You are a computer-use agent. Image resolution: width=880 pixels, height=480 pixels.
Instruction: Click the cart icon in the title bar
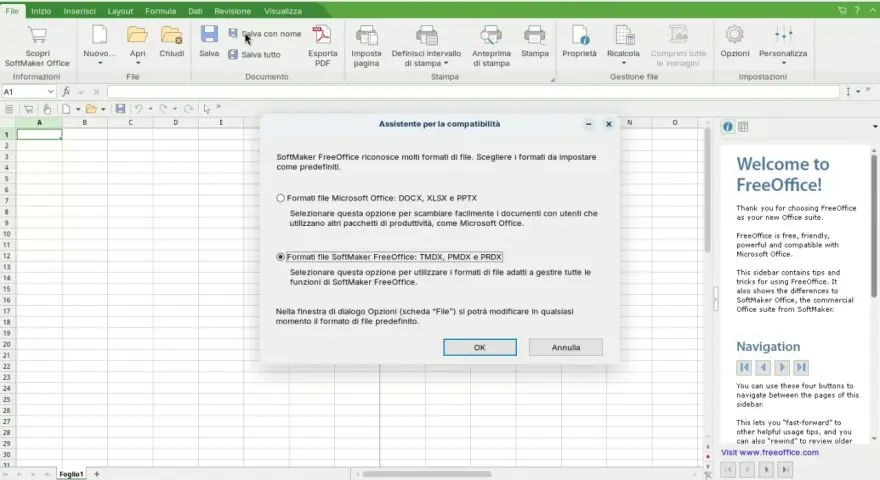(842, 11)
